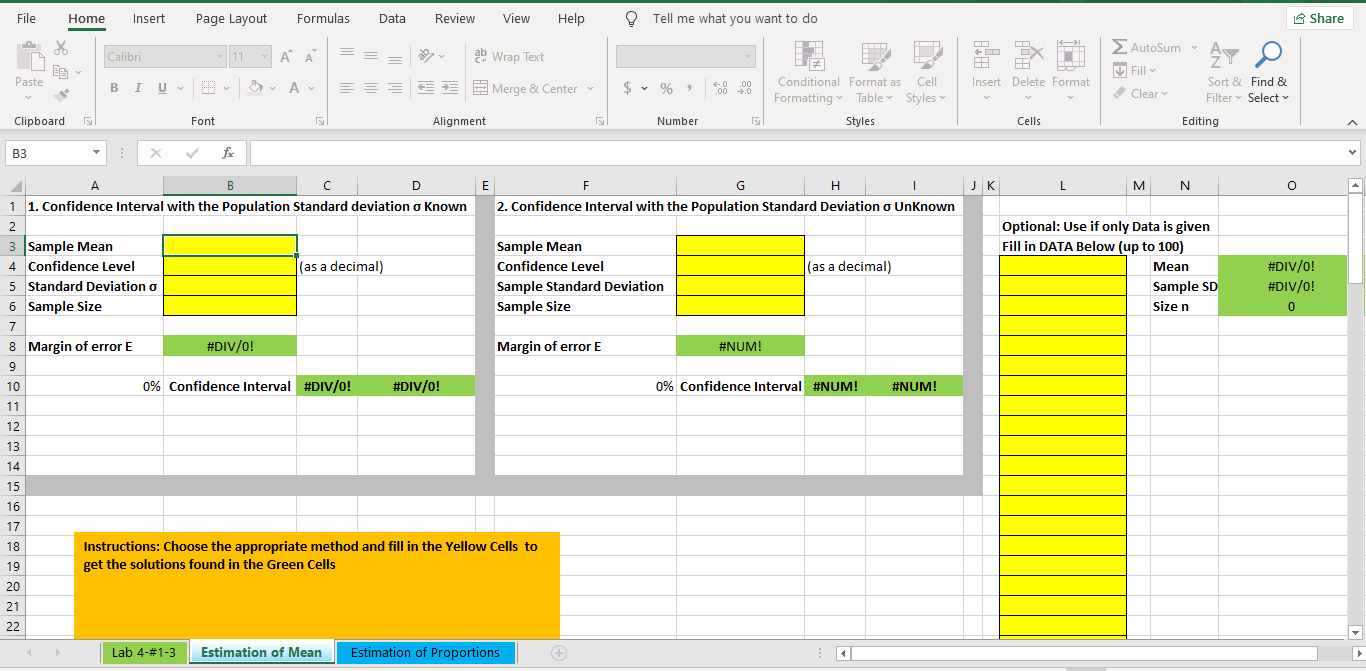Click the Increase Decimal icon
This screenshot has width=1366, height=671.
pos(720,88)
